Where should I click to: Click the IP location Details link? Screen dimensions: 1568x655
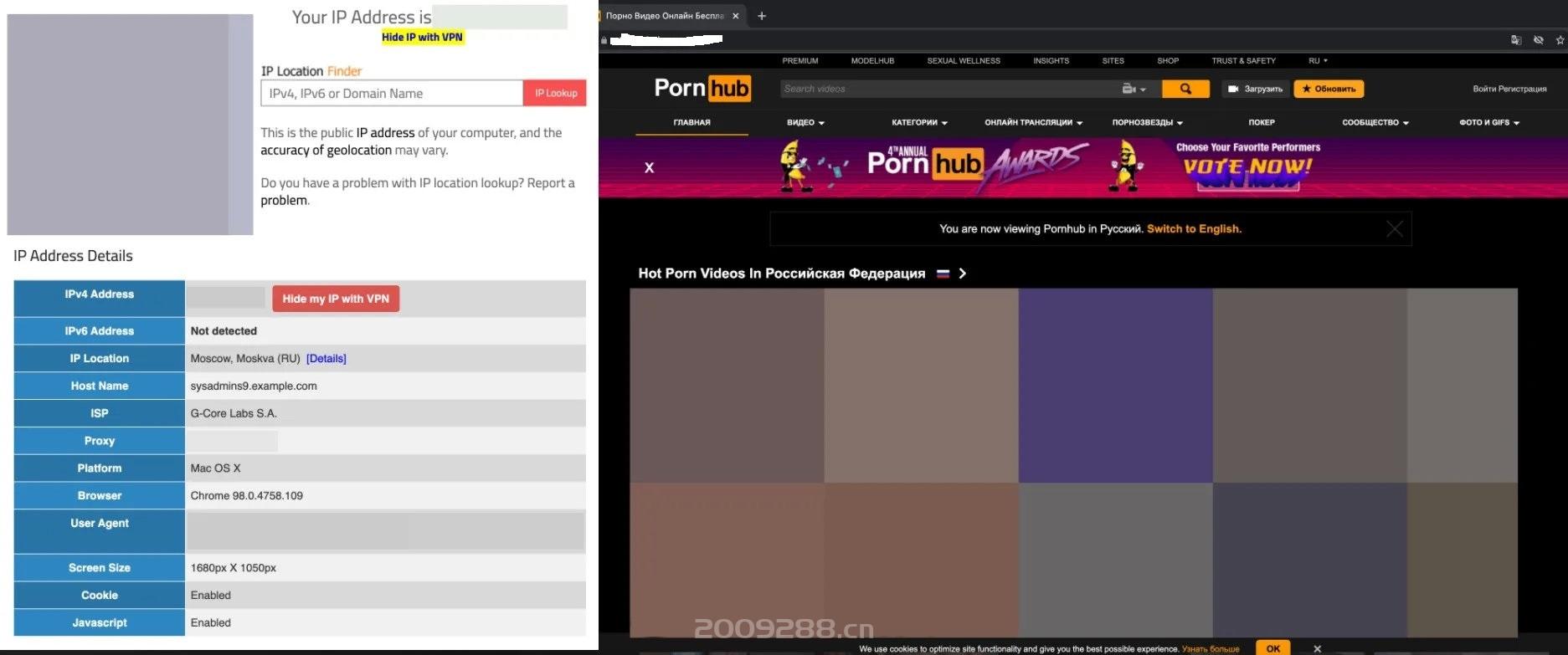[x=326, y=359]
